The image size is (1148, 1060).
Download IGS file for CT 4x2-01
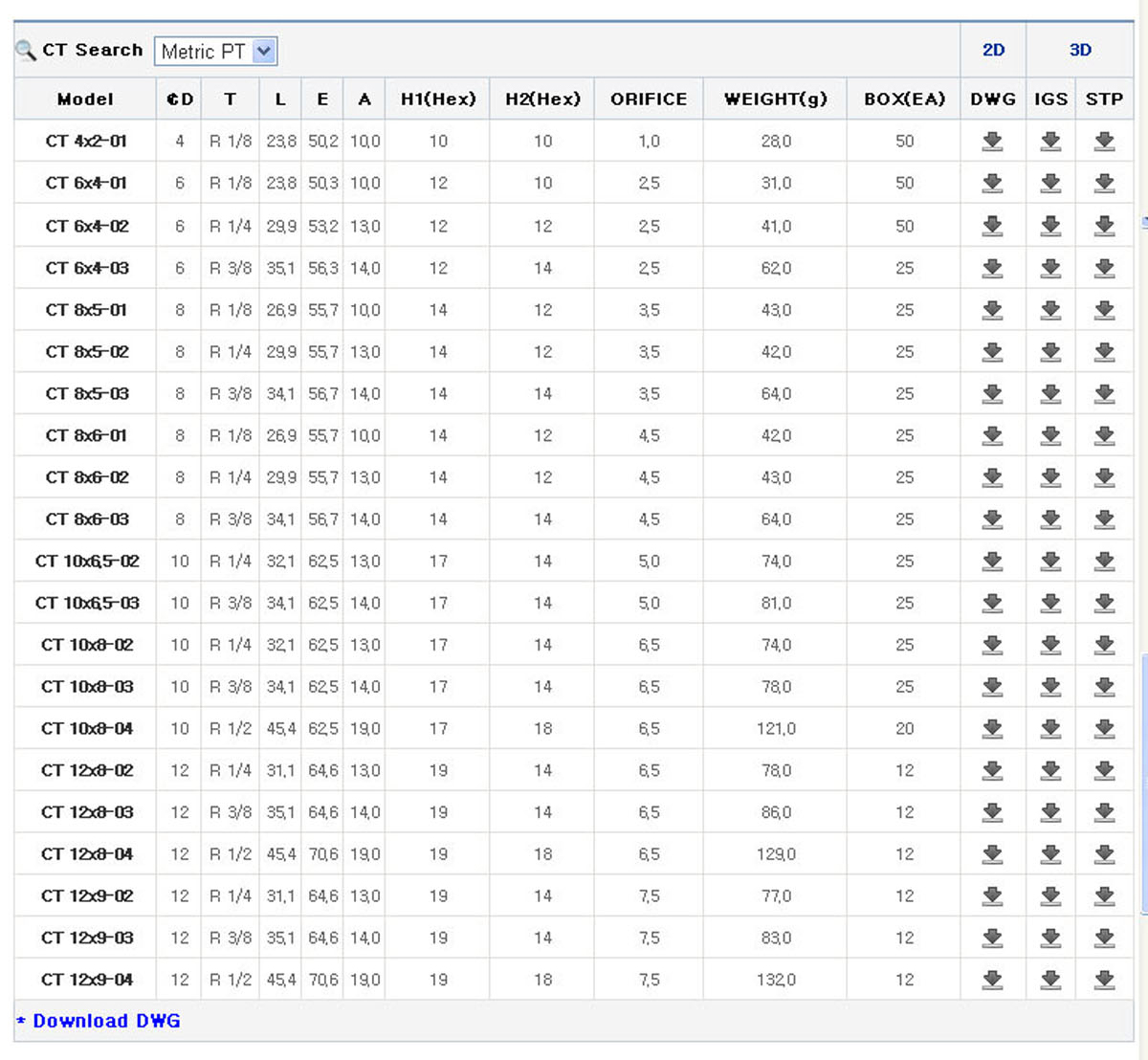coord(1050,142)
